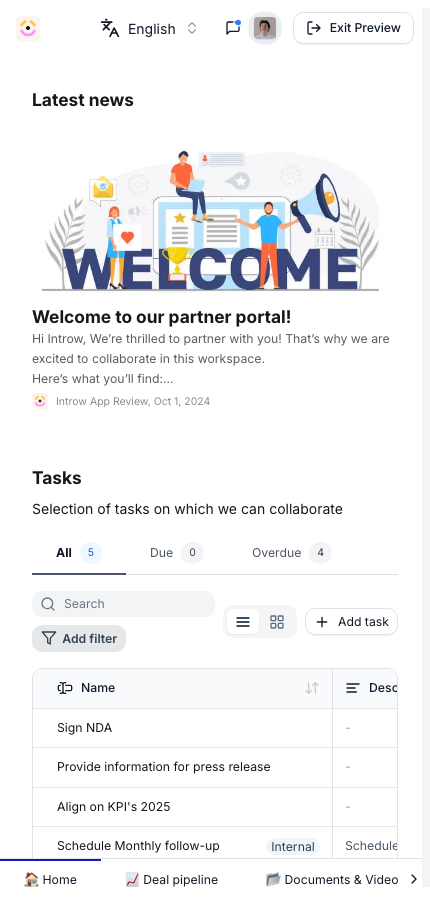Select the Overdue tasks tab

292,553
